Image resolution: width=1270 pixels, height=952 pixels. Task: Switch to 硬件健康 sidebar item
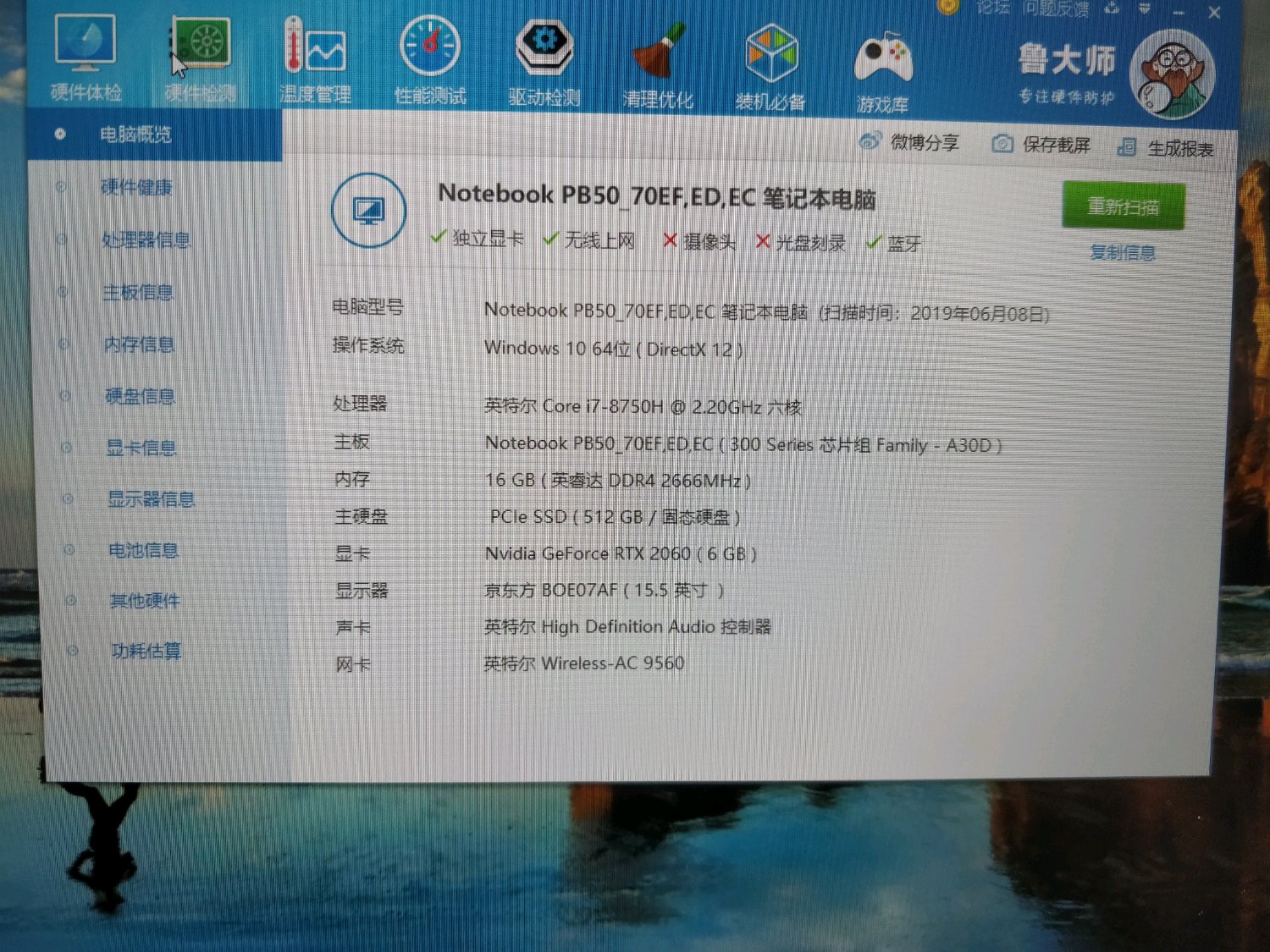pos(136,187)
